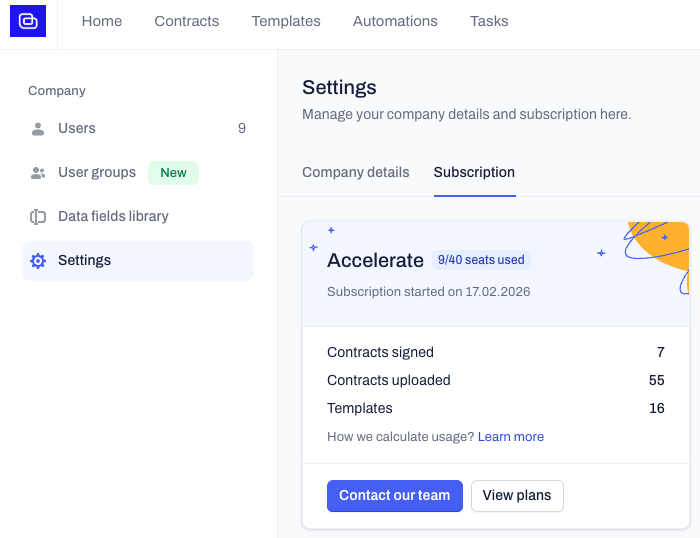Image resolution: width=700 pixels, height=538 pixels.
Task: Click the New badge beside User groups
Action: coord(173,172)
